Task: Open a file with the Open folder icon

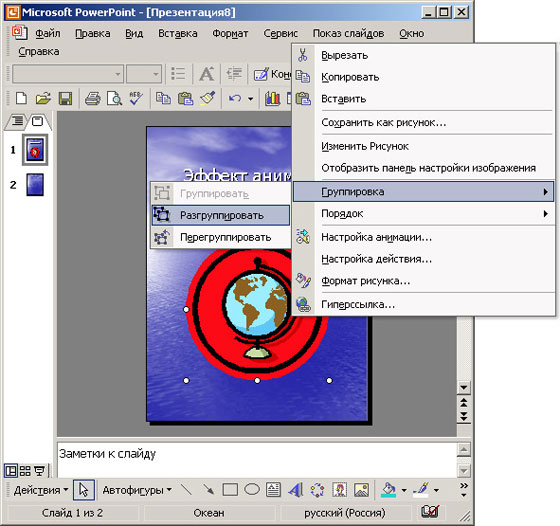Action: point(43,98)
